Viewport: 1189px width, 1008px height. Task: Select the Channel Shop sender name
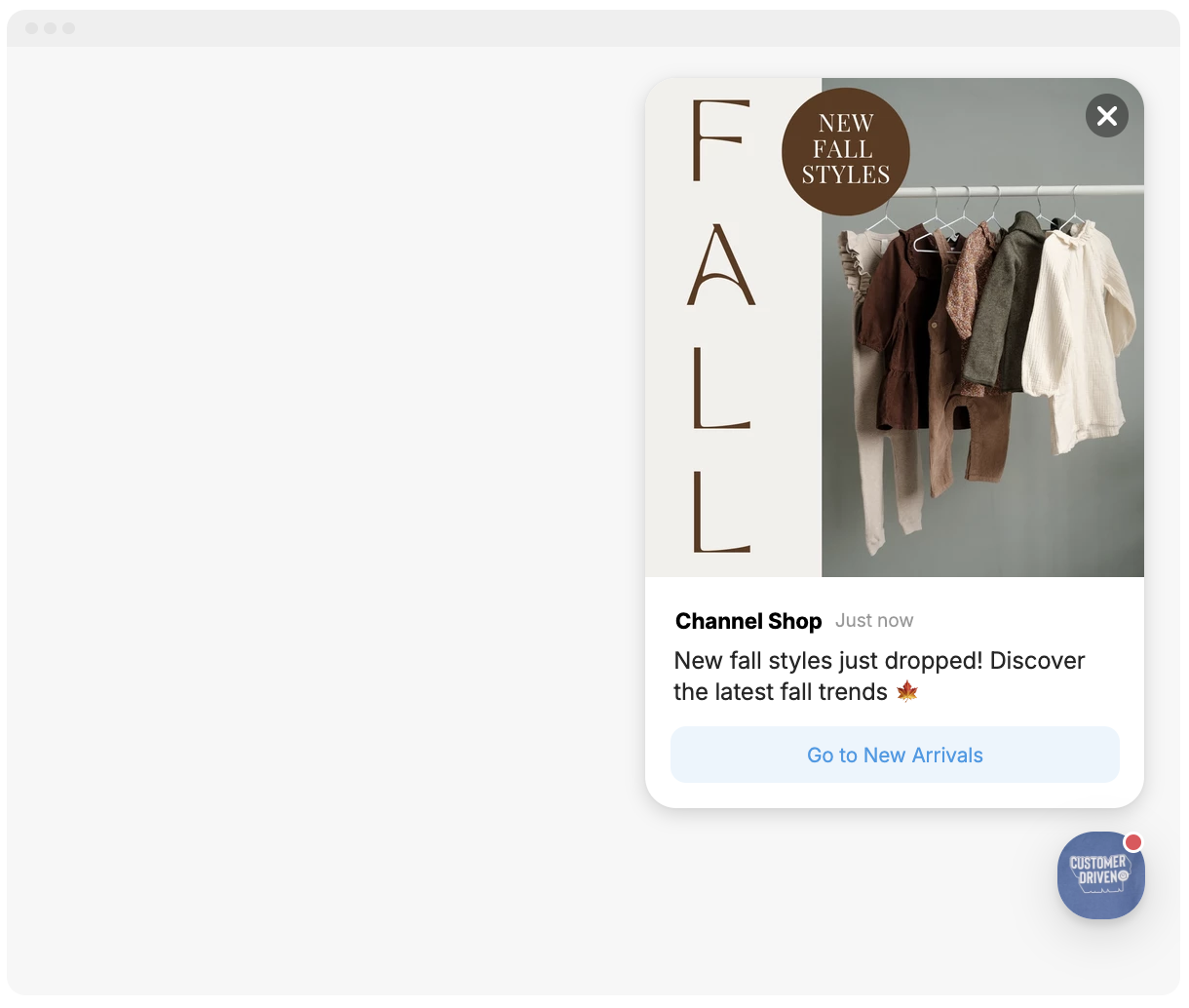pyautogui.click(x=748, y=621)
